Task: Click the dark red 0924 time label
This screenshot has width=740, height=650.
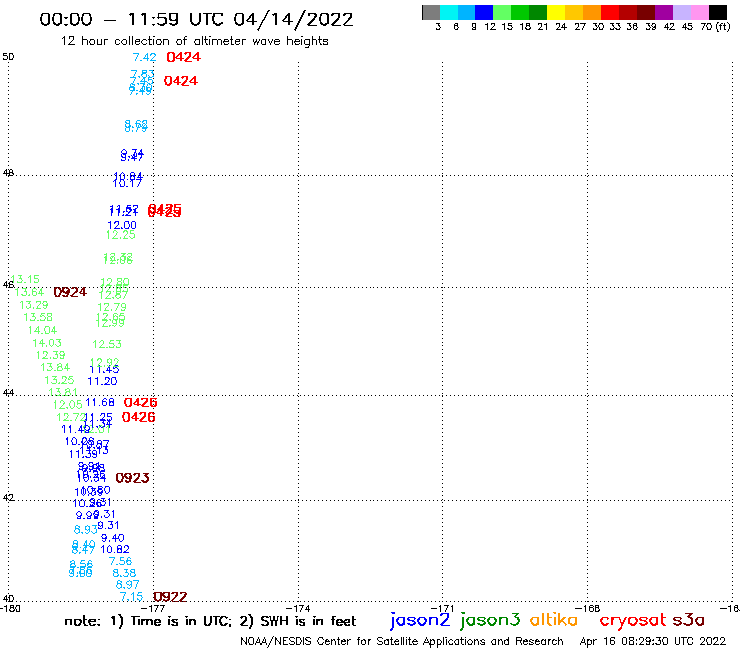Action: coord(70,292)
